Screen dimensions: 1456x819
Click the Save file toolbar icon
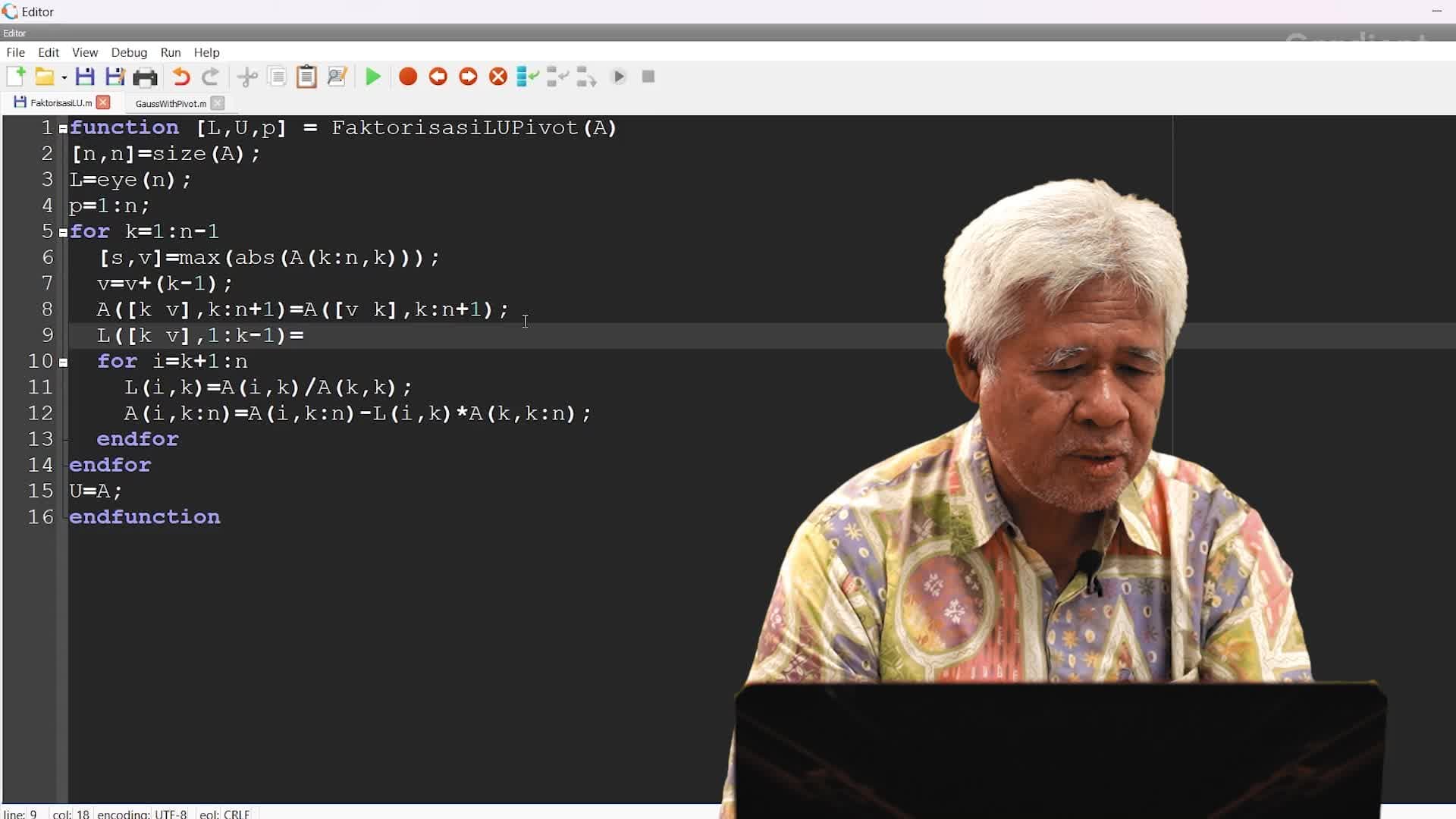(85, 76)
